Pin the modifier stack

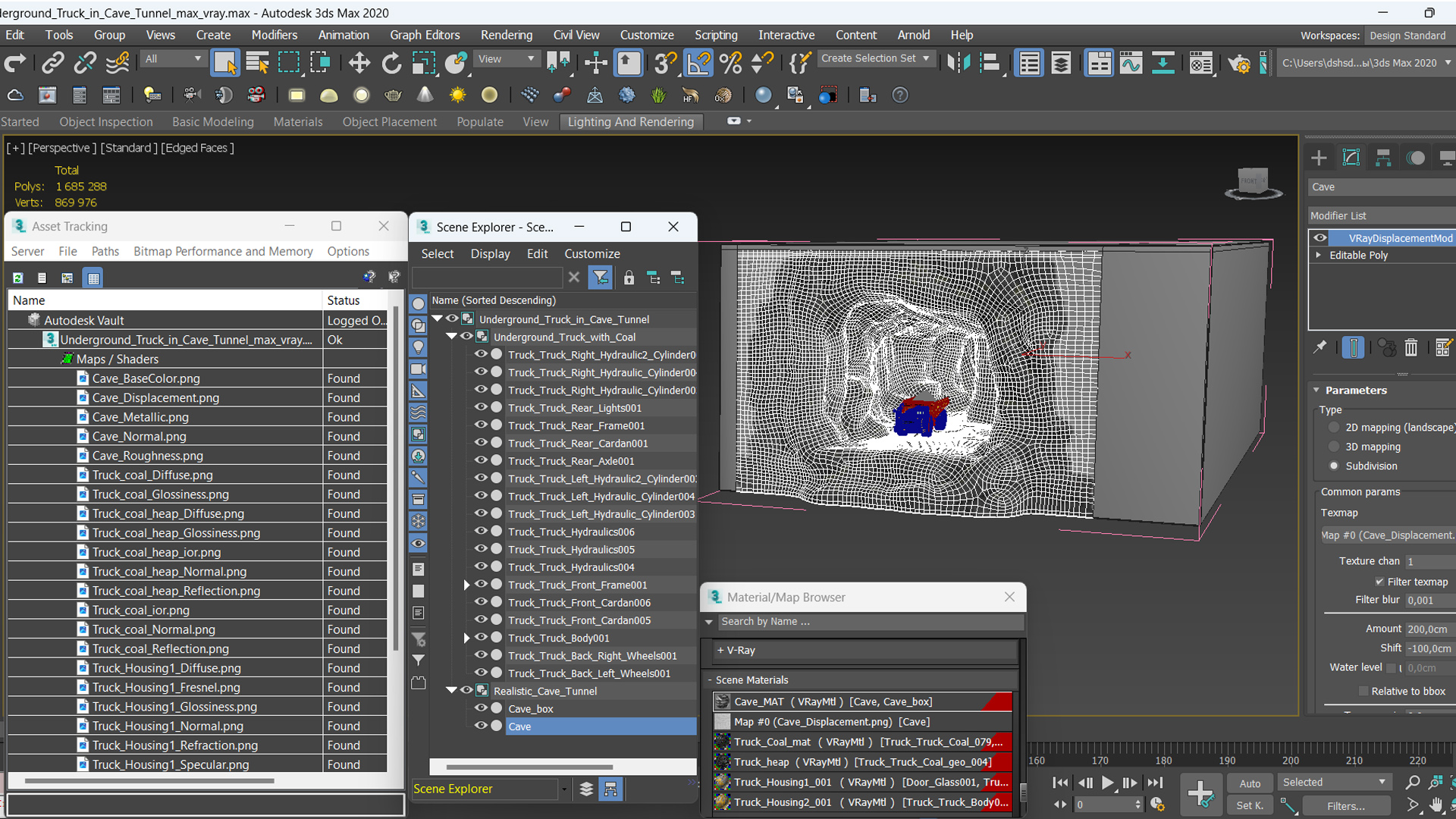pyautogui.click(x=1320, y=347)
